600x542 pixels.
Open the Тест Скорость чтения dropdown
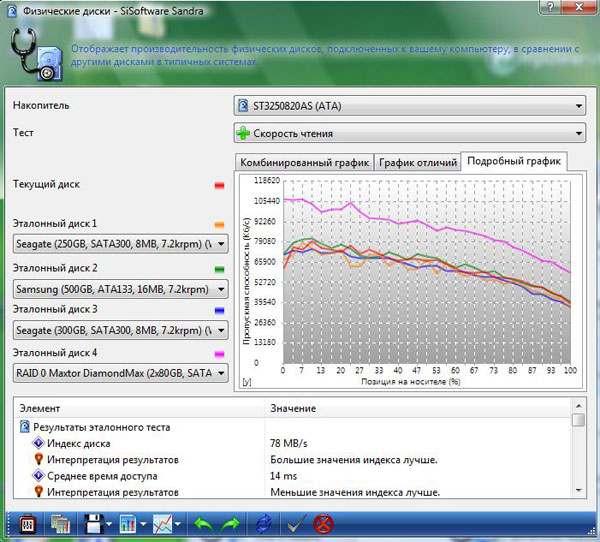[x=410, y=133]
